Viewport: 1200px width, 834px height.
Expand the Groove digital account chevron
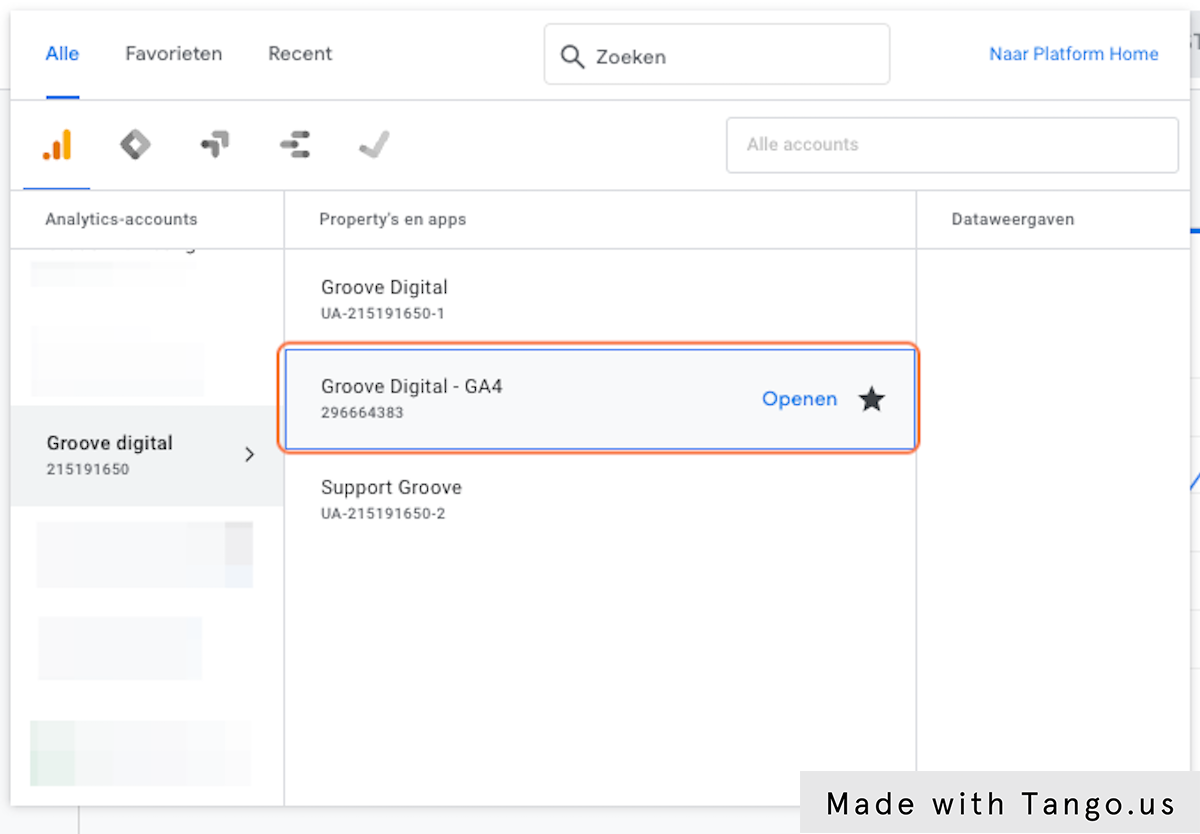249,455
